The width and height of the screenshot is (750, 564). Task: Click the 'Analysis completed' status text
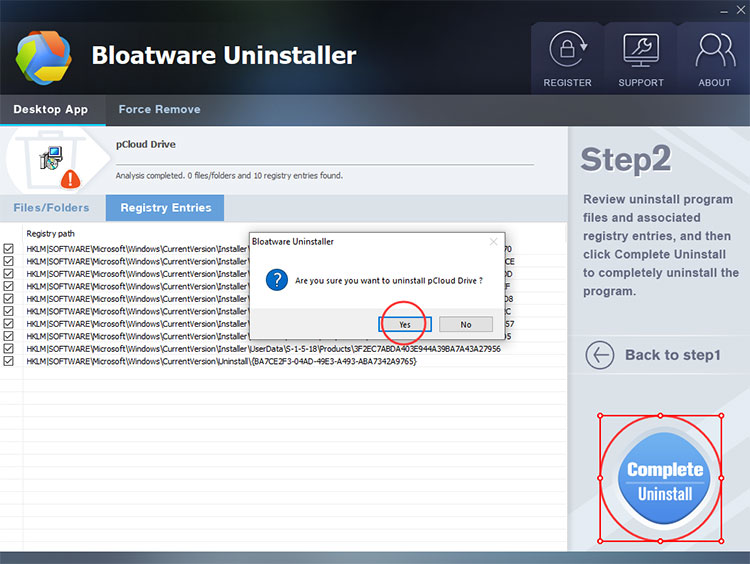(229, 176)
